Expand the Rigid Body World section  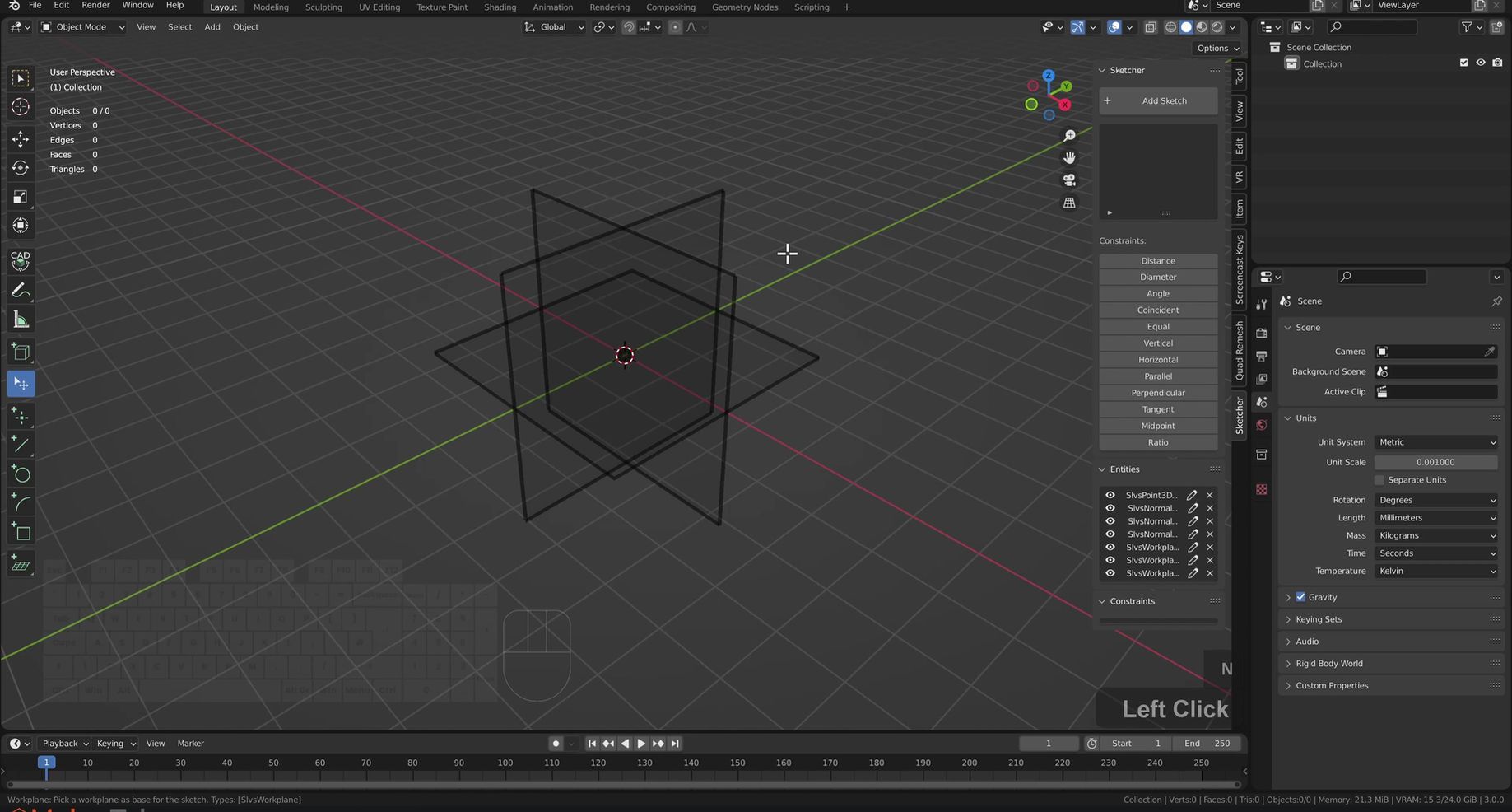pos(1328,663)
